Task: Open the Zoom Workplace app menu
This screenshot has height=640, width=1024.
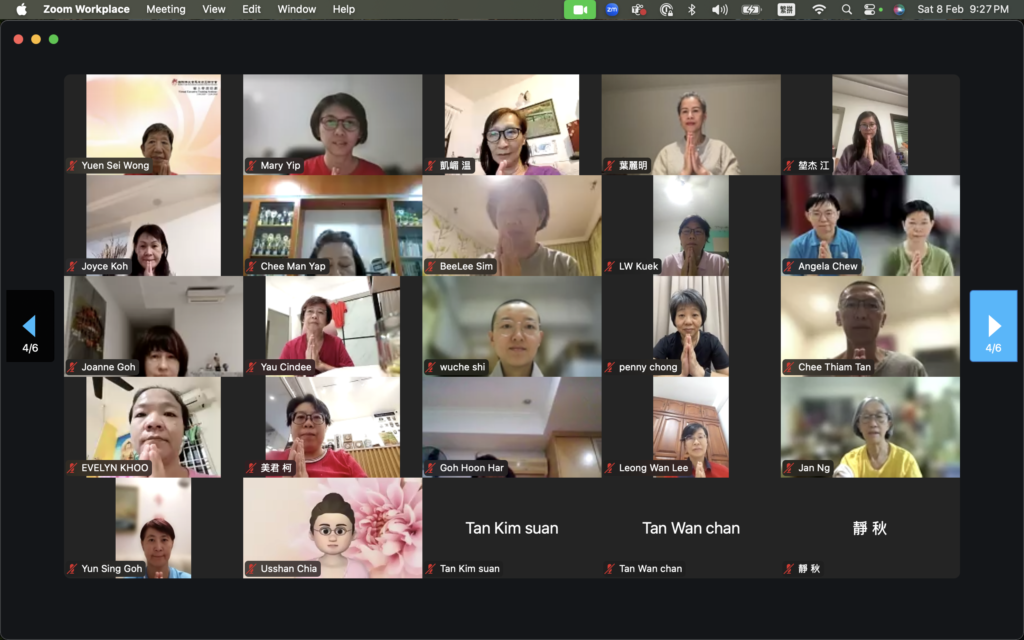Action: point(86,9)
